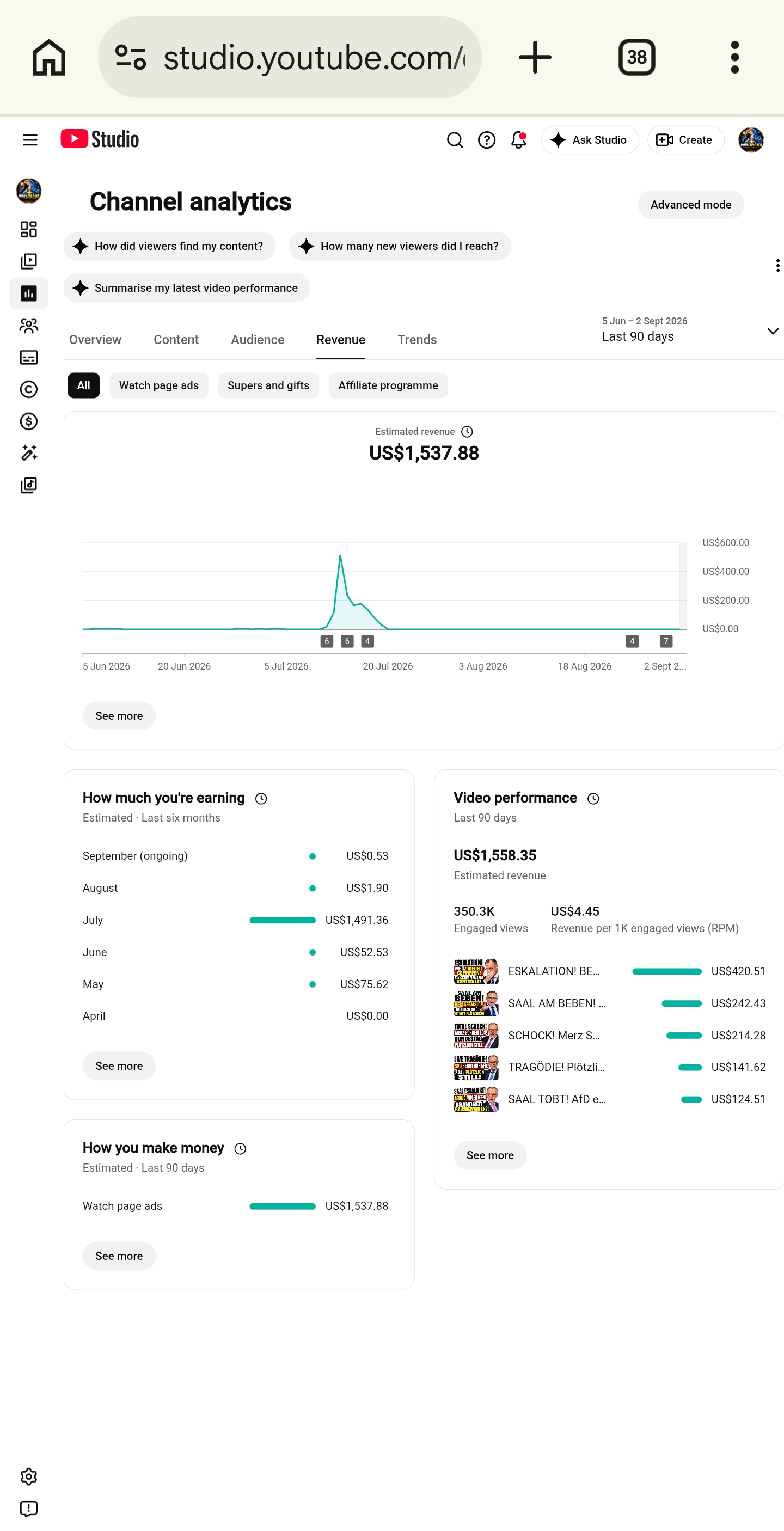The height and width of the screenshot is (1531, 784).
Task: Click the Advanced mode button
Action: click(691, 205)
